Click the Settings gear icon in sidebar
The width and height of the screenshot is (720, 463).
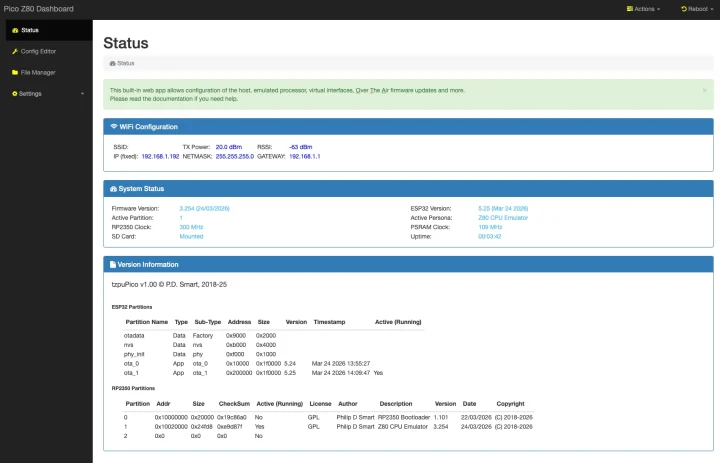tap(14, 93)
